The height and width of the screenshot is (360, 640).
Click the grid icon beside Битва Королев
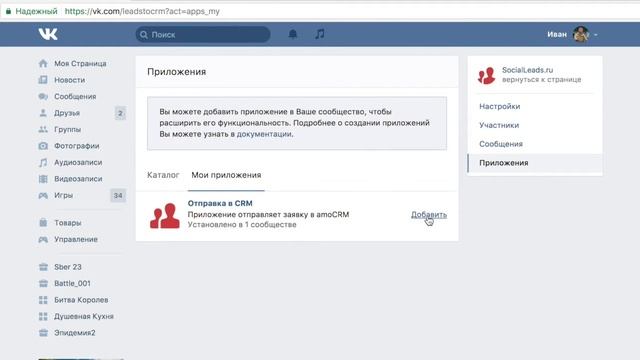pyautogui.click(x=43, y=300)
